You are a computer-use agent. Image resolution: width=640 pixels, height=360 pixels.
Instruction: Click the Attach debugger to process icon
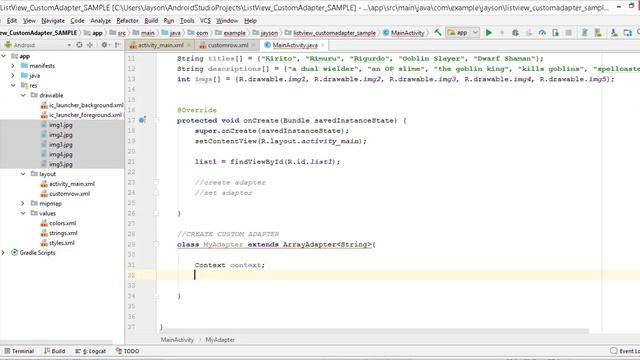click(x=556, y=33)
